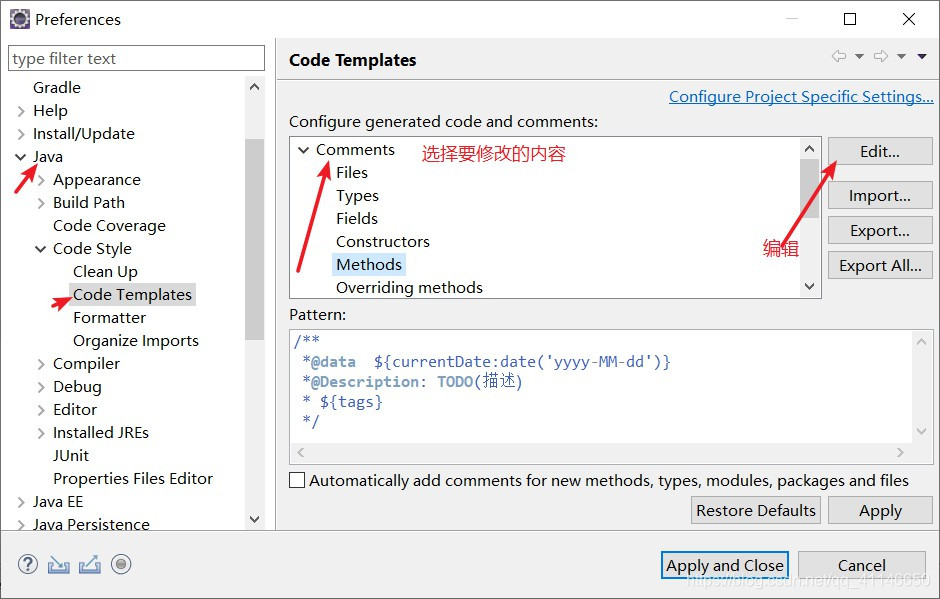
Task: Select Gradle in preferences tree
Action: pyautogui.click(x=56, y=88)
